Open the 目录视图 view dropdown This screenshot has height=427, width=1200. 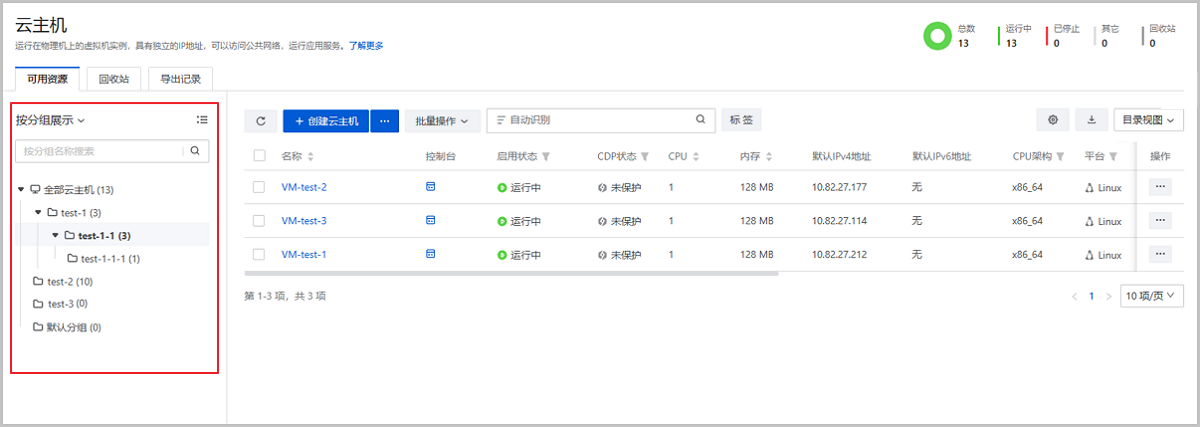tap(1147, 120)
